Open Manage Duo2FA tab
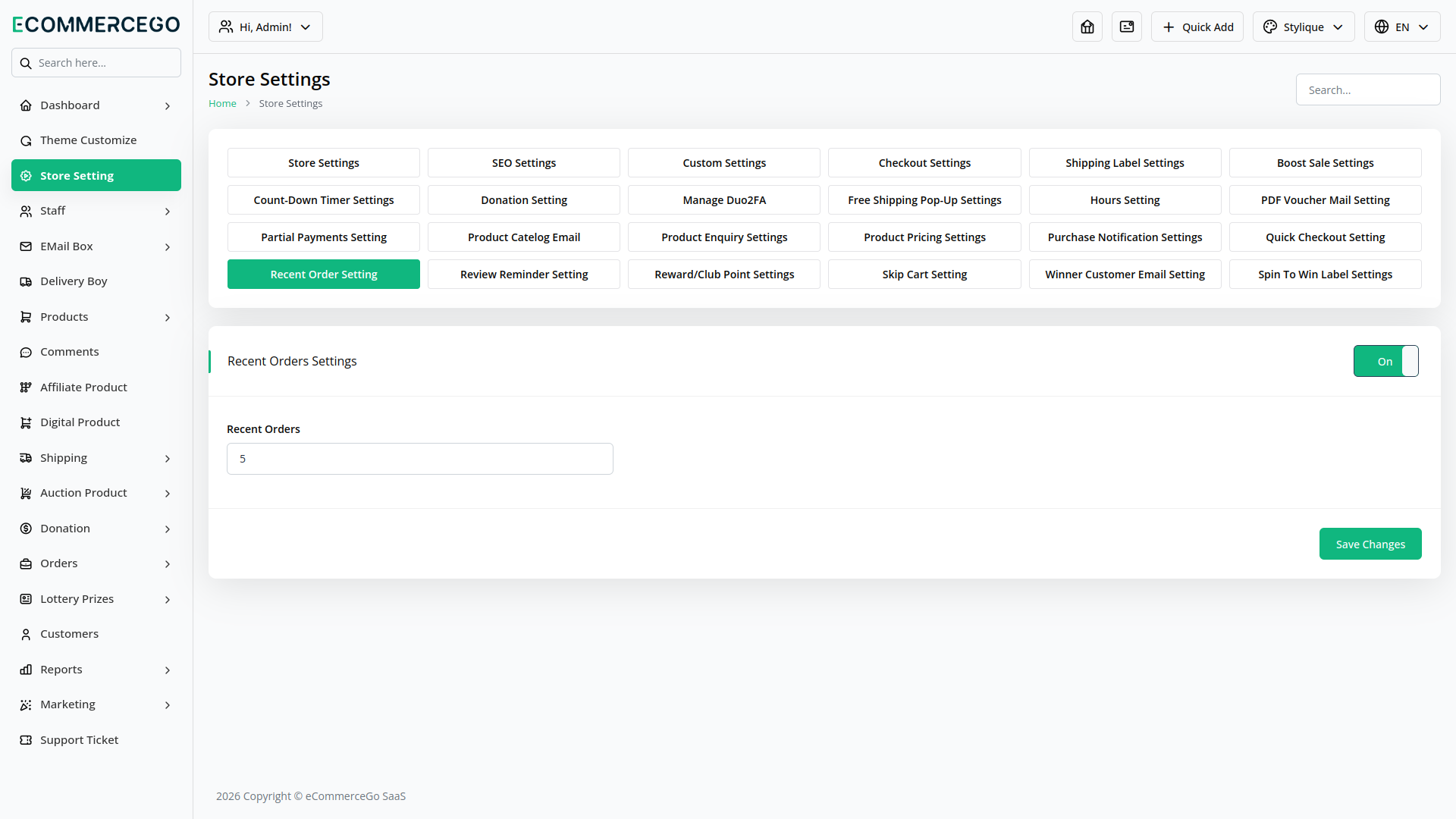This screenshot has width=1456, height=819. point(724,200)
